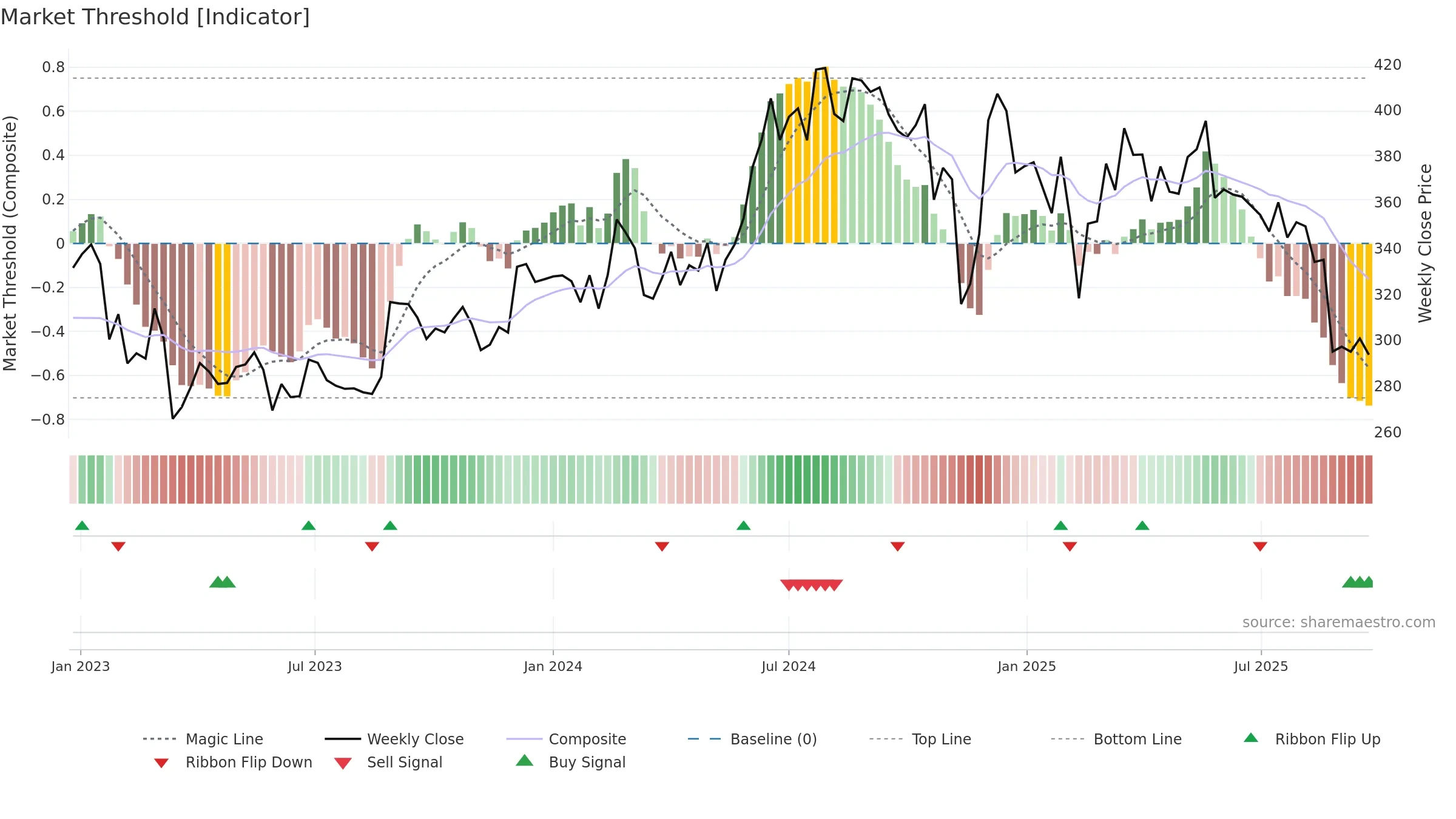Viewport: 1456px width, 819px height.
Task: Click the Jul 2025 x-axis label
Action: pos(1261,666)
